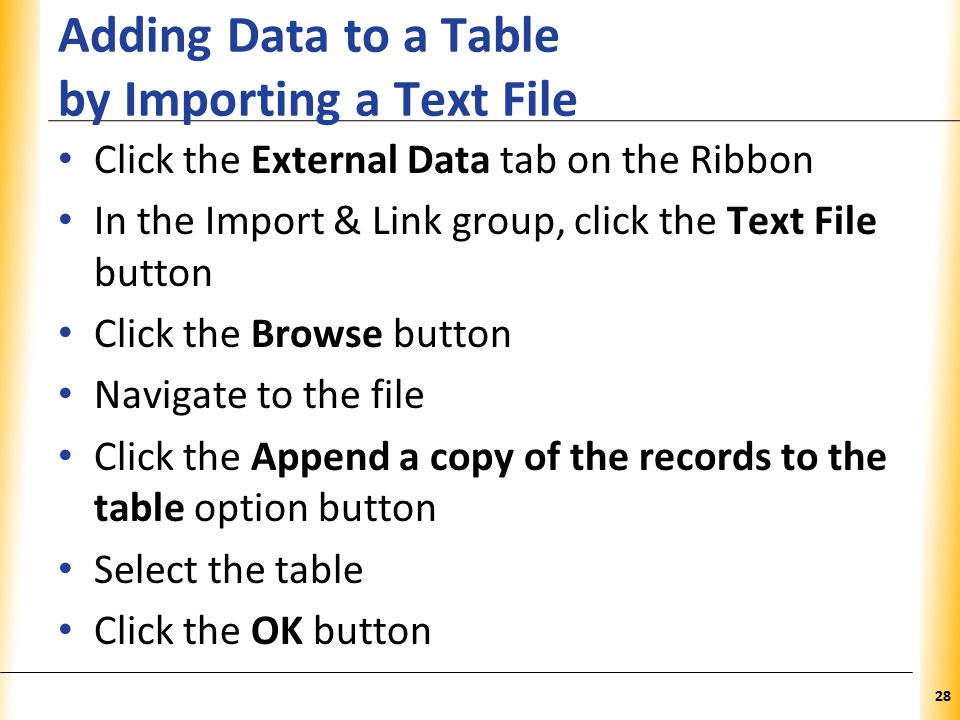Select the bold 'Browse' word
Screen dimensions: 960x720
[317, 334]
